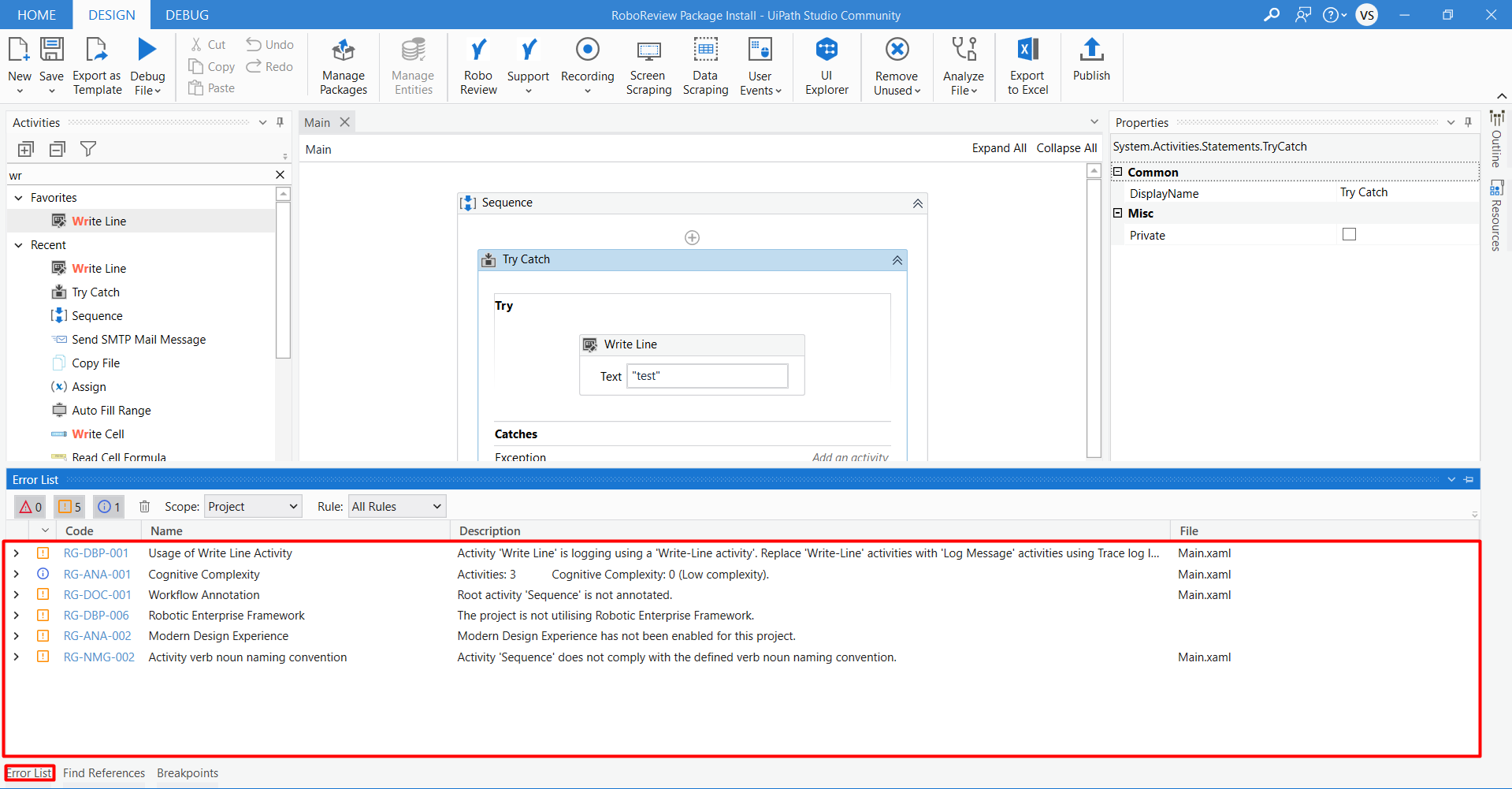Collapse the Sequence activity

917,203
